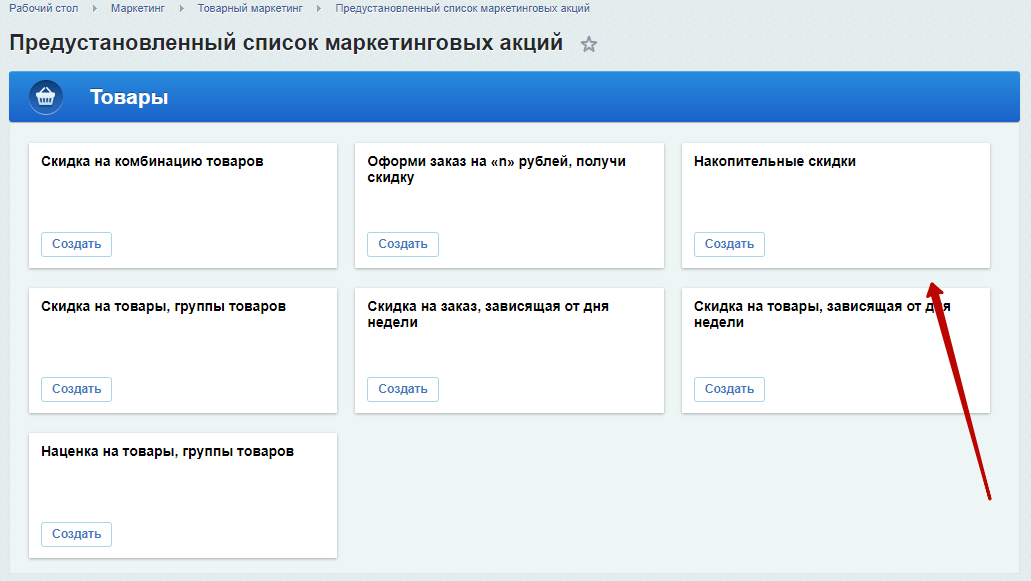Create Скидка на комбинацию товаров

76,244
